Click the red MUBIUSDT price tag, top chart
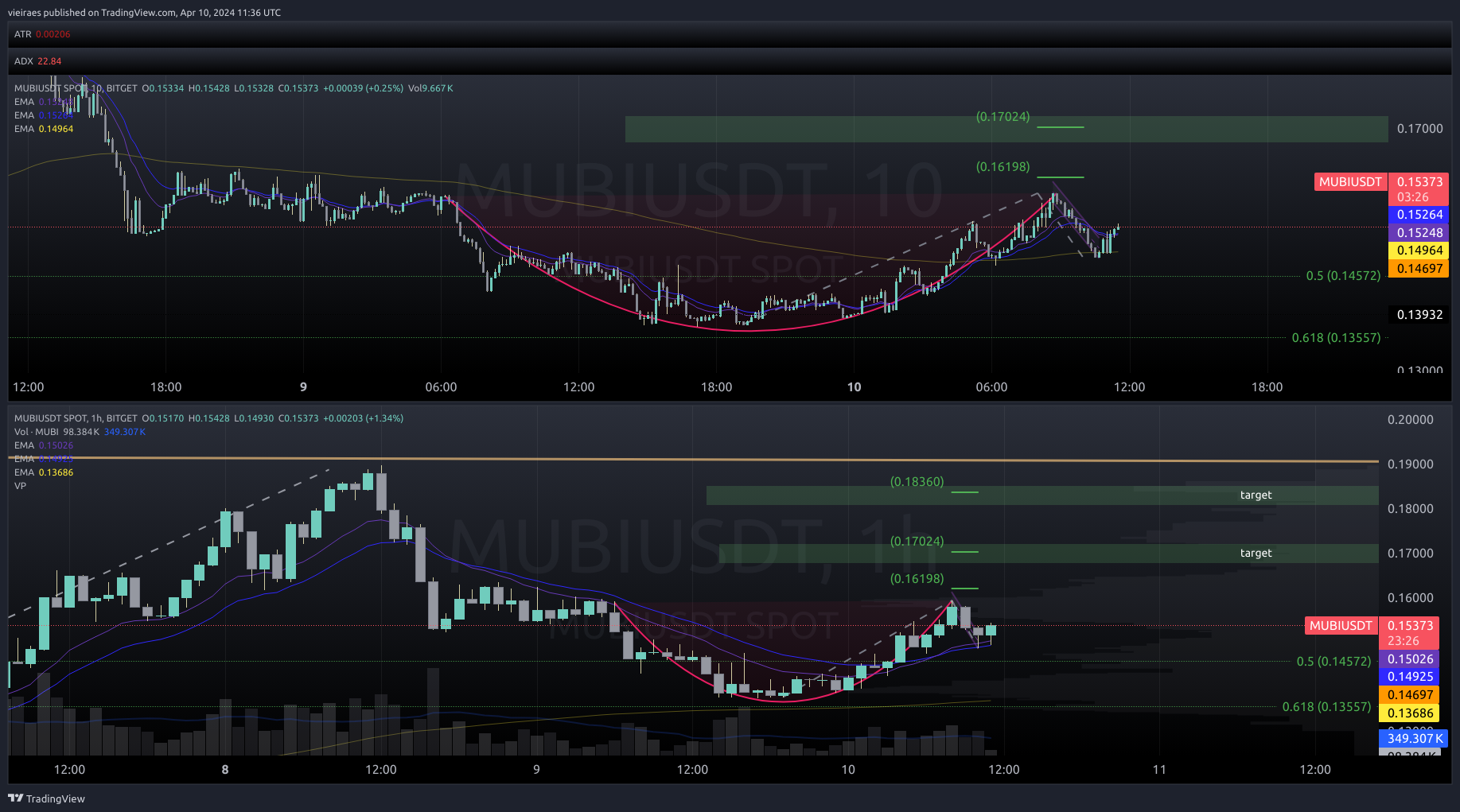Image resolution: width=1460 pixels, height=812 pixels. [1350, 182]
